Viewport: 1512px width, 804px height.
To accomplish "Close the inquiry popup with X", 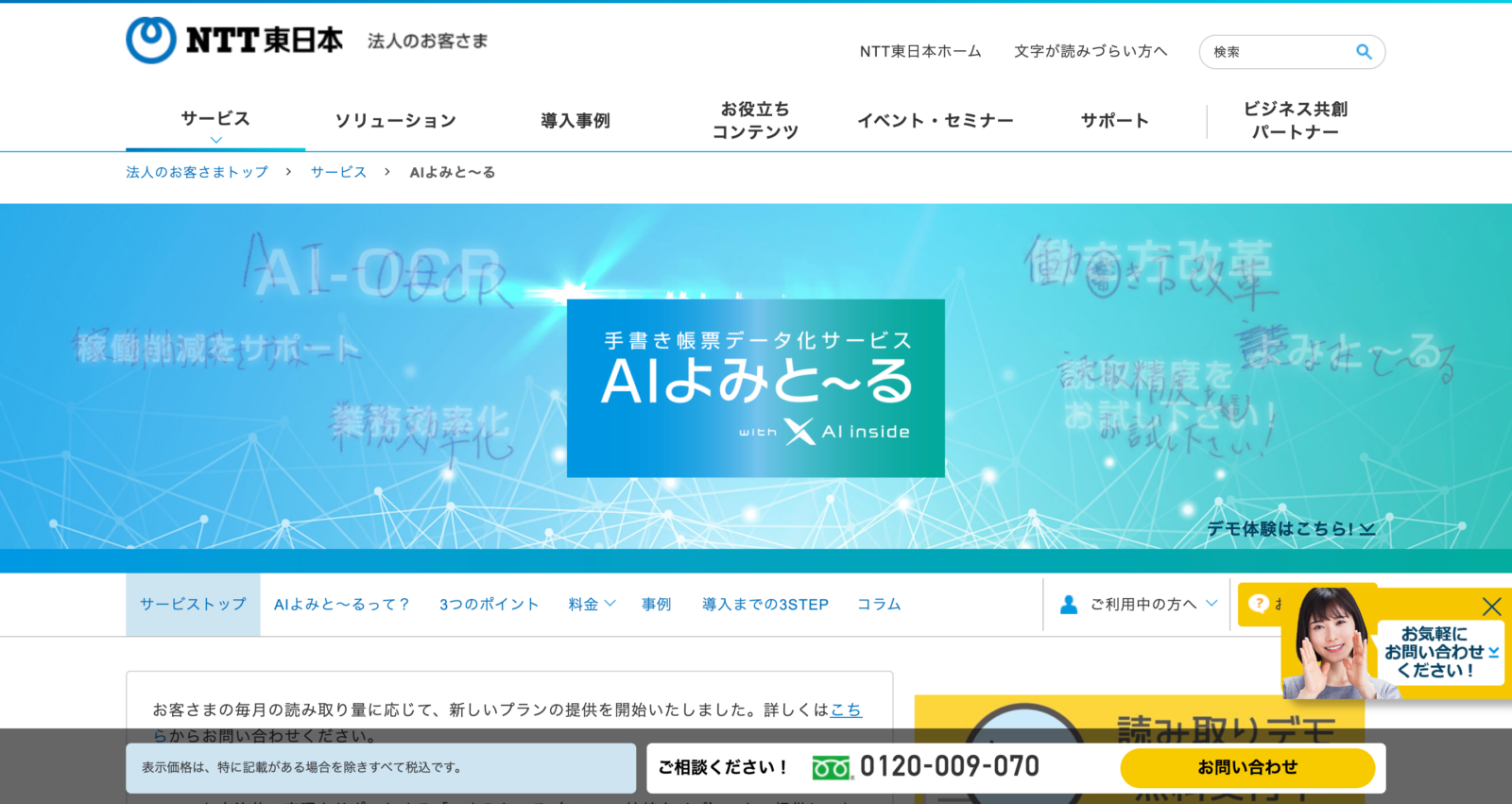I will [1491, 607].
